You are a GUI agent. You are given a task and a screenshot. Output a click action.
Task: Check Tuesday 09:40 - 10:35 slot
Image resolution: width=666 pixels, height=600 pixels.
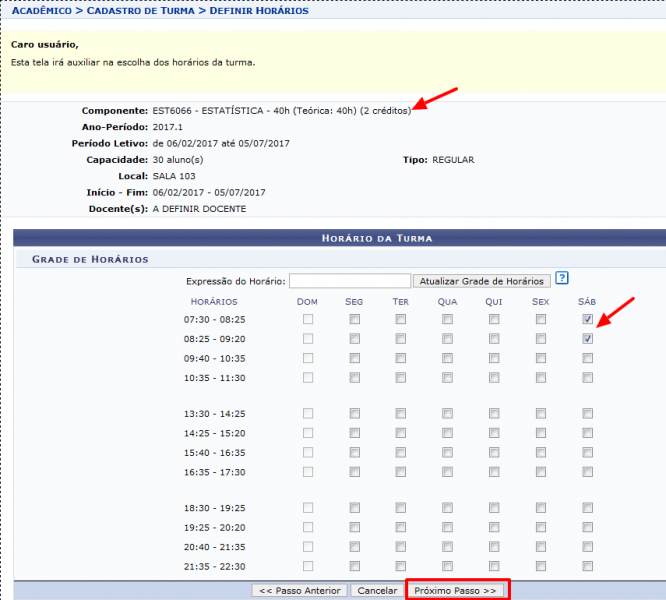tap(401, 358)
